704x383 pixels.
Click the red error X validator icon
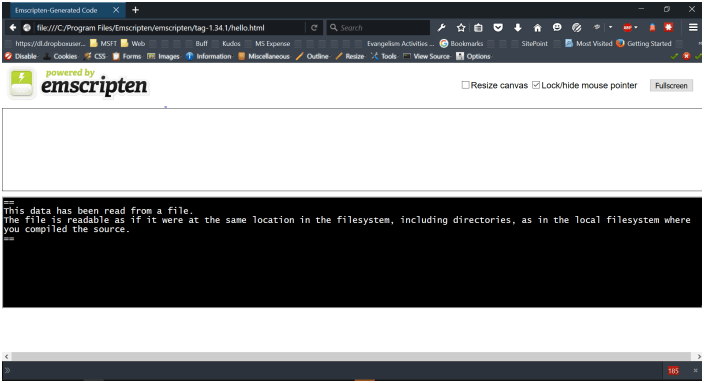click(686, 56)
